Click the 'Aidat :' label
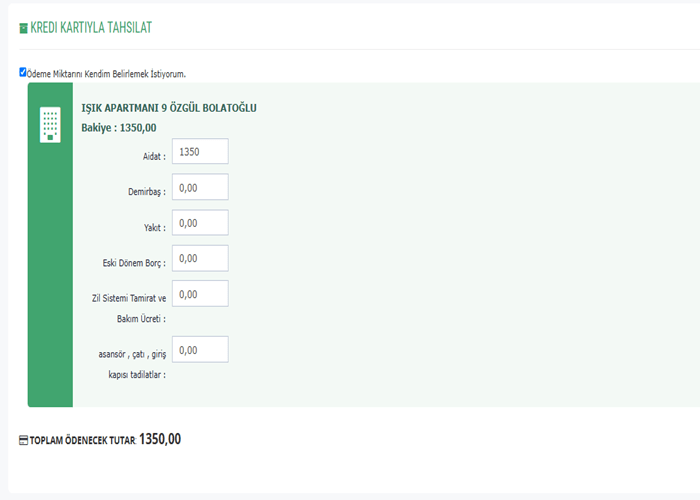 (154, 156)
